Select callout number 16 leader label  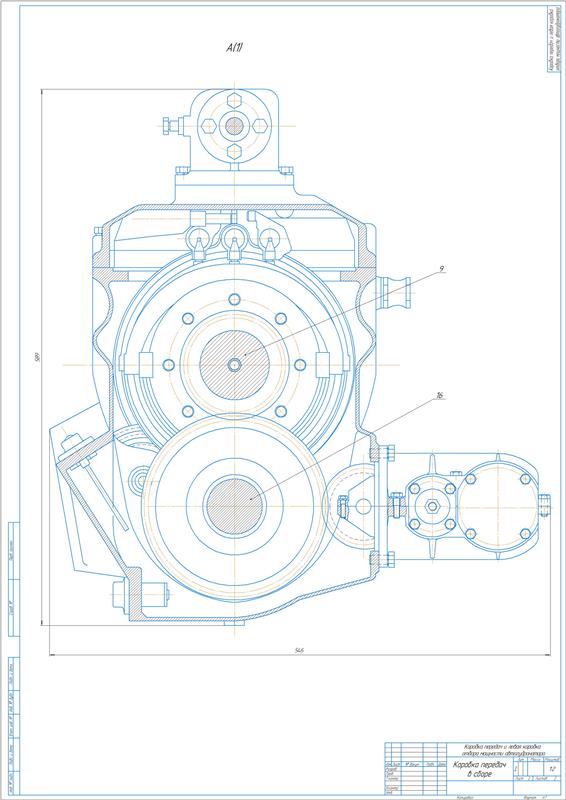439,396
